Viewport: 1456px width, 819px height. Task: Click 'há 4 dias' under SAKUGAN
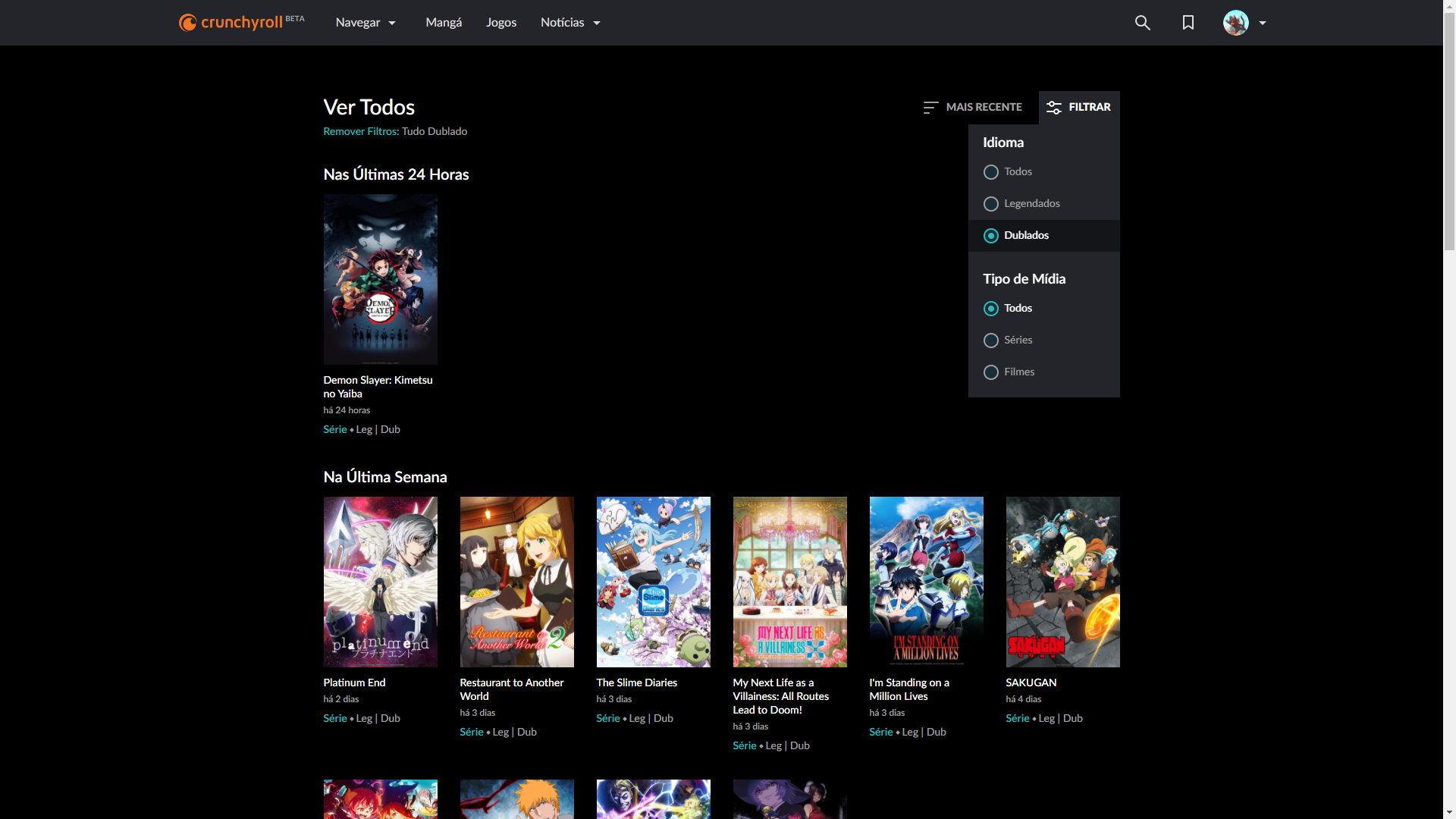pos(1024,699)
